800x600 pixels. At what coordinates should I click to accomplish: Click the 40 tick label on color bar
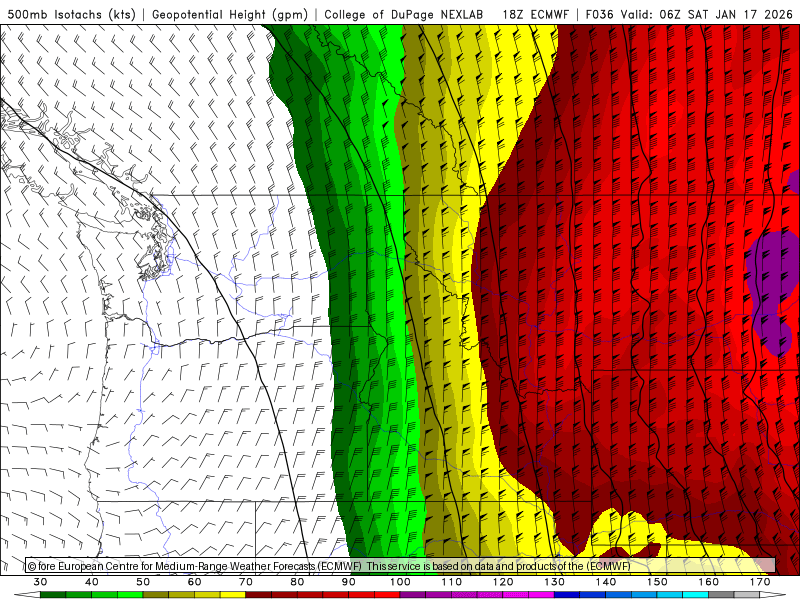92,582
